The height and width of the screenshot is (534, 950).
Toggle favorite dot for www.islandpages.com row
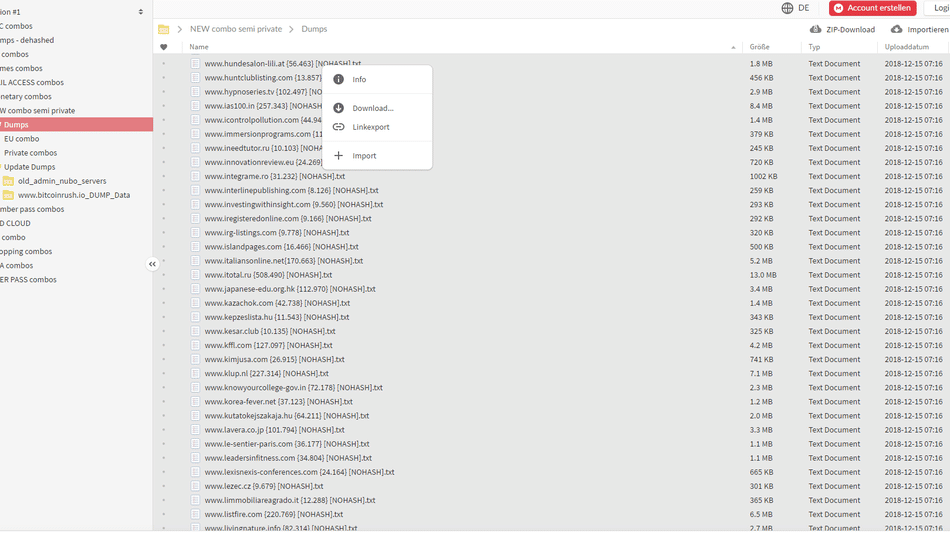164,247
